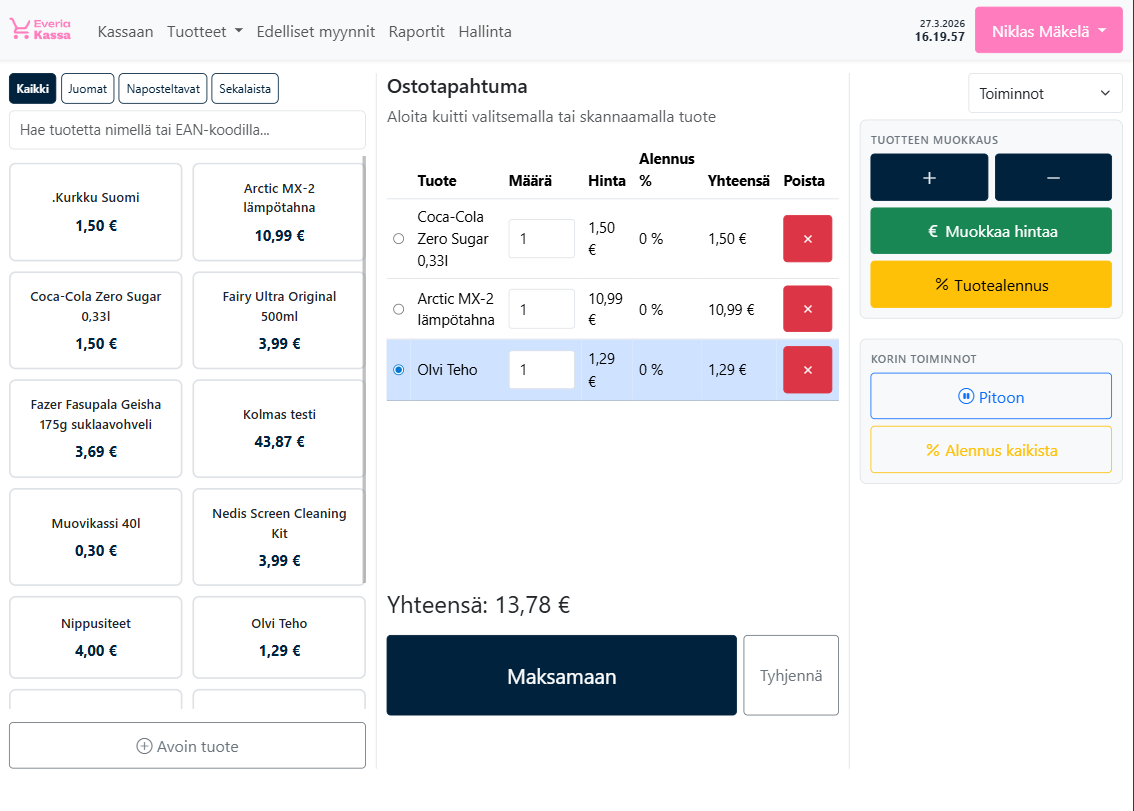Viewport: 1134px width, 811px height.
Task: Remove Coca-Cola Zero Sugar with red X
Action: coord(807,239)
